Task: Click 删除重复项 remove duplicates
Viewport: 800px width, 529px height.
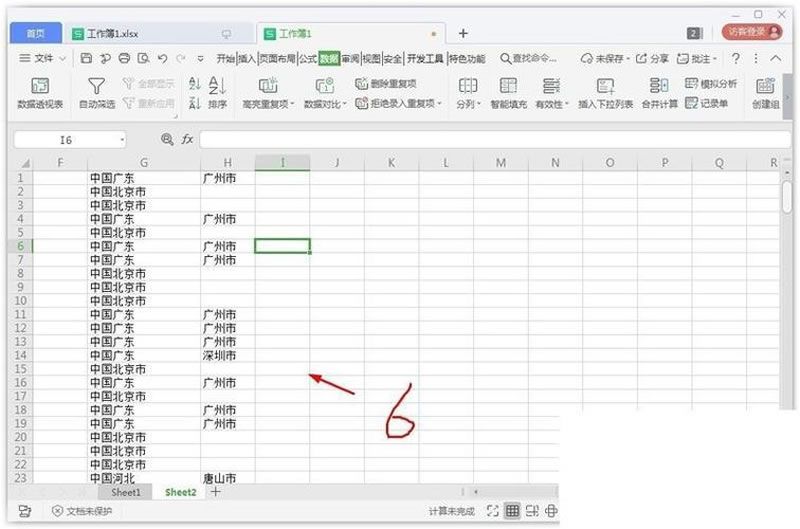Action: pyautogui.click(x=386, y=83)
